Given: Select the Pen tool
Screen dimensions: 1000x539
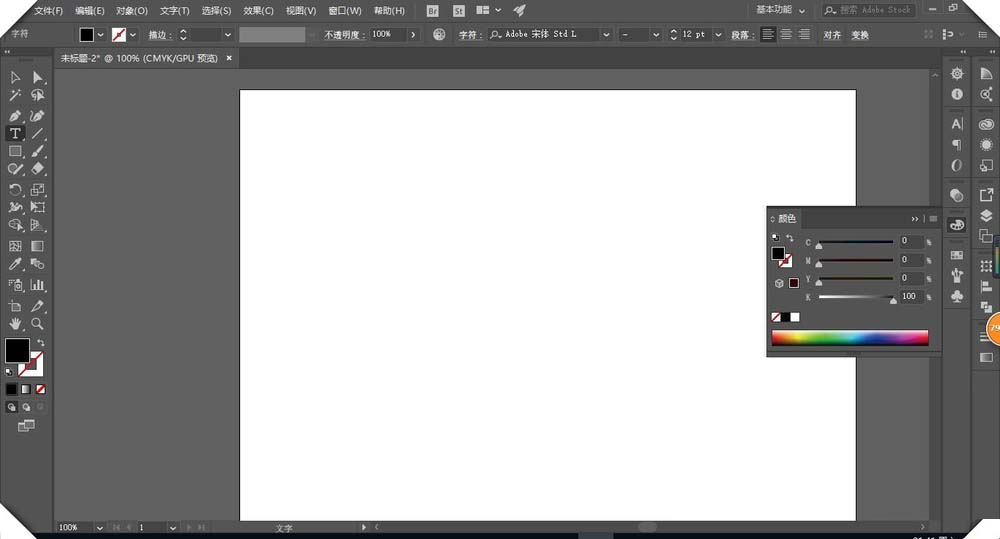Looking at the screenshot, I should pyautogui.click(x=15, y=115).
